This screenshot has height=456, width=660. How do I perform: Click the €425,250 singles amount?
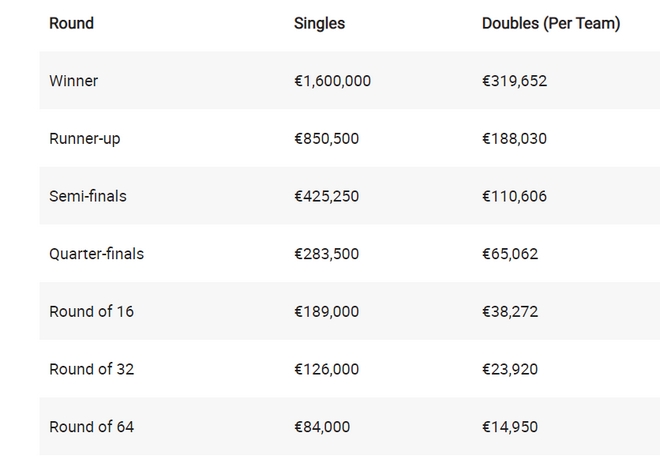[x=326, y=196]
